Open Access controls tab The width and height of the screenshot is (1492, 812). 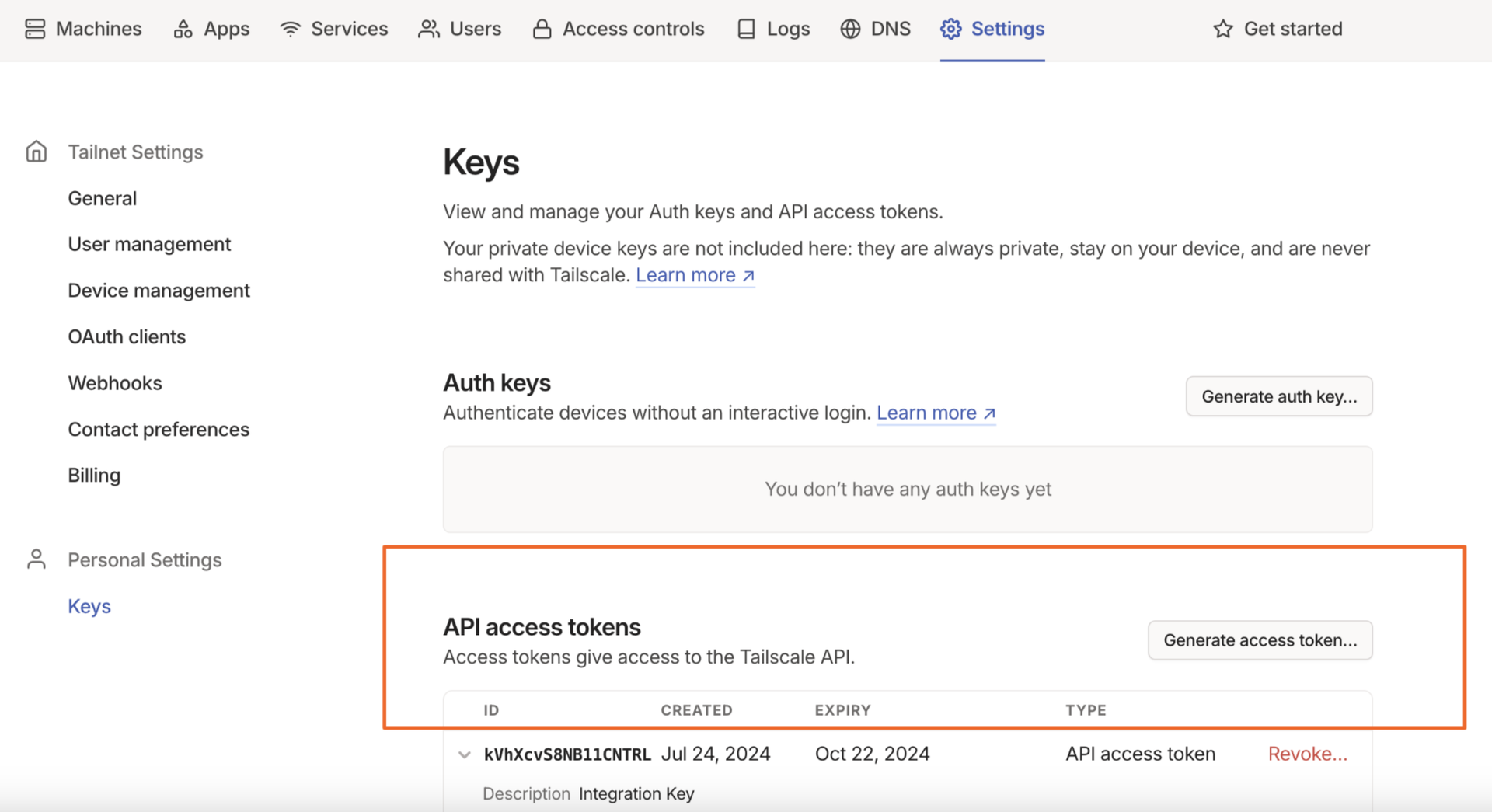619,29
